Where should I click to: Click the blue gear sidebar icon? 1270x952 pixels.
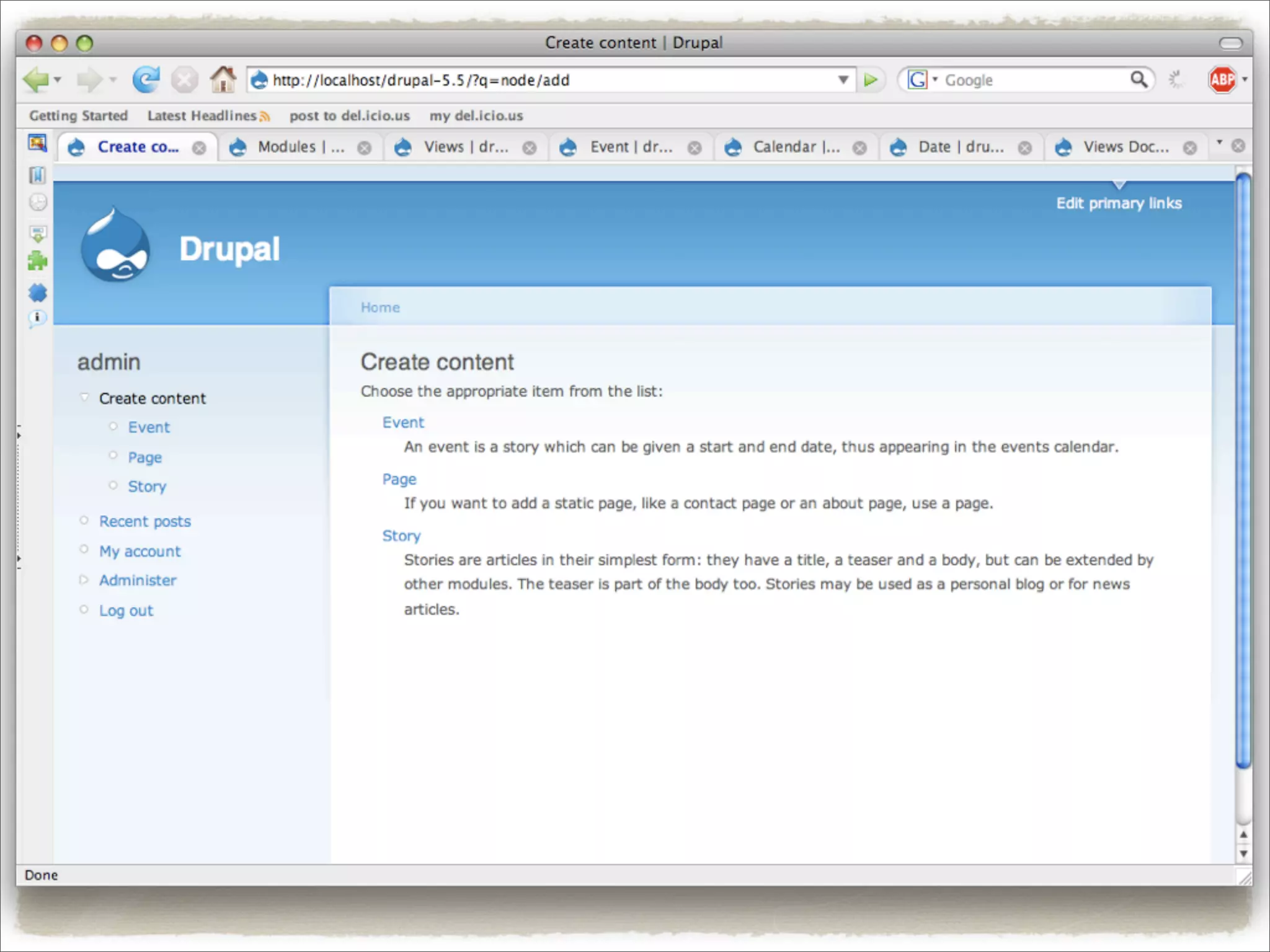coord(38,293)
